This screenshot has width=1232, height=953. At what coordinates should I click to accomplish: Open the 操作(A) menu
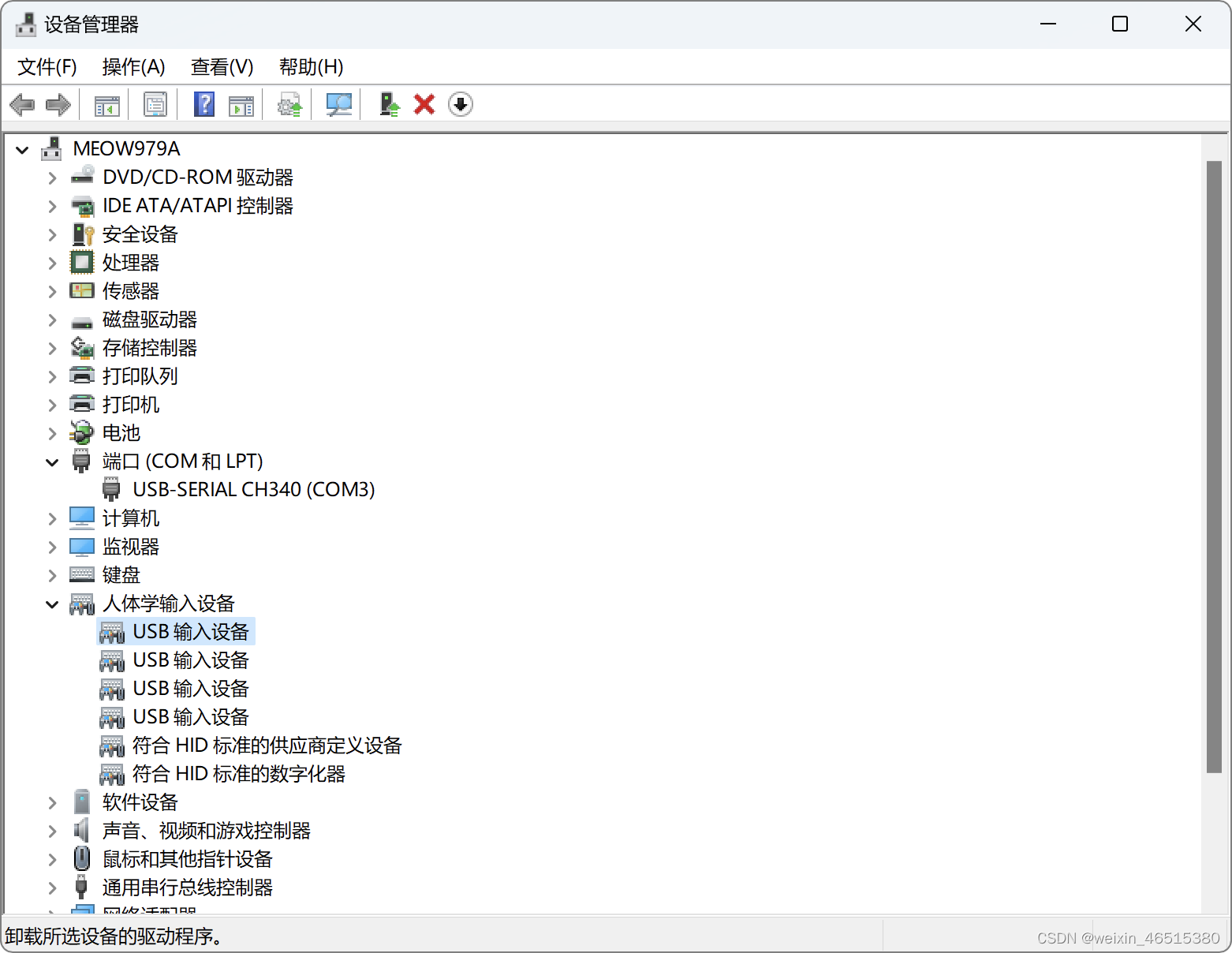[133, 67]
